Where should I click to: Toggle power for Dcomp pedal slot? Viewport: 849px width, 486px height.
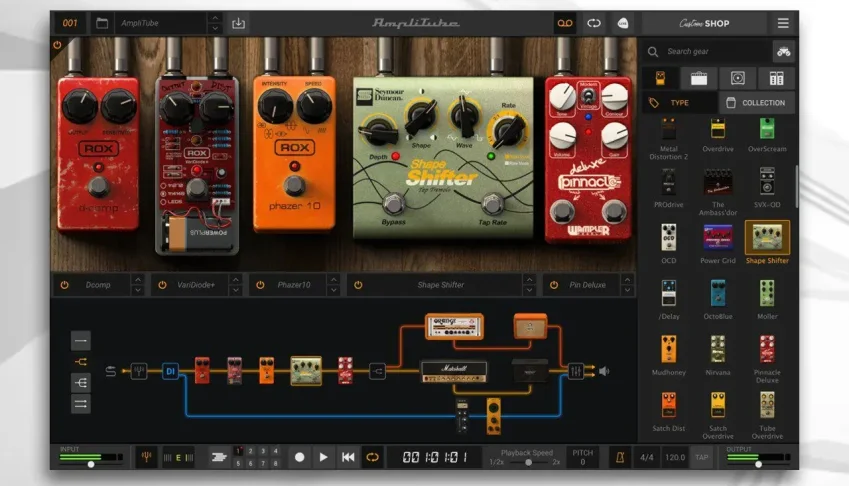point(64,285)
